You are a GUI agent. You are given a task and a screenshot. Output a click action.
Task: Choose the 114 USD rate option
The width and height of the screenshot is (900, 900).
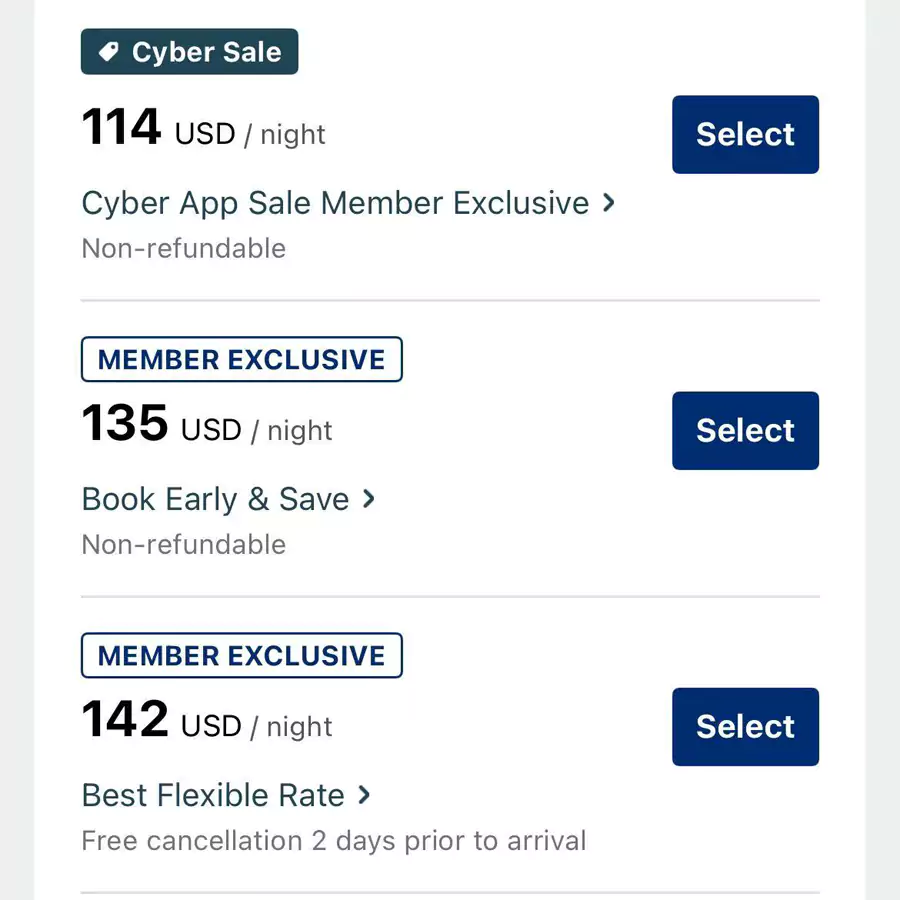(745, 134)
